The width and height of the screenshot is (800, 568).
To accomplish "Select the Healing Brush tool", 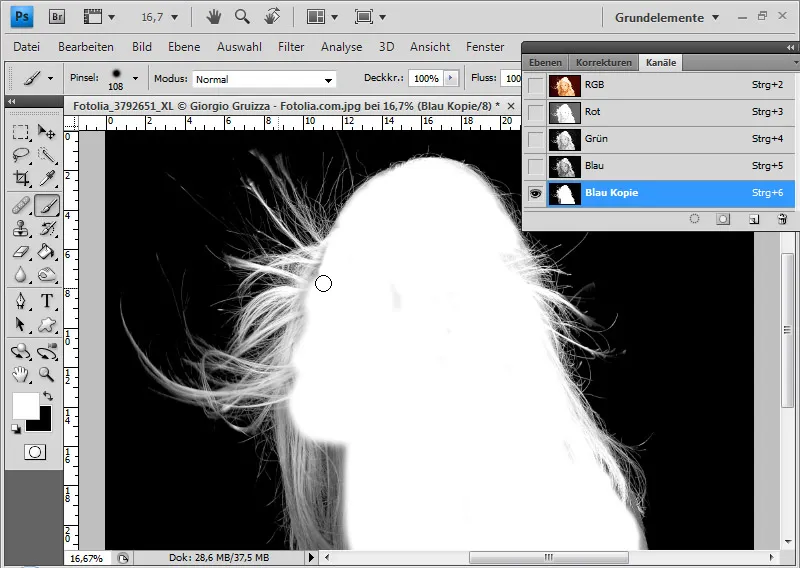I will tap(20, 206).
